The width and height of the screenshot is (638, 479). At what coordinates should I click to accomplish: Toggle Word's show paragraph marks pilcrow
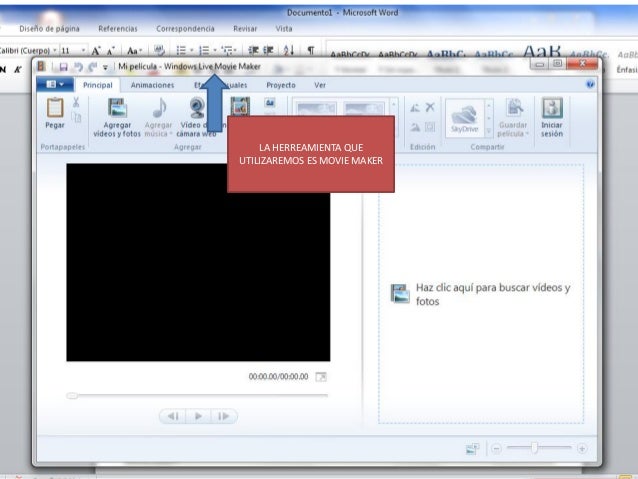pos(311,50)
